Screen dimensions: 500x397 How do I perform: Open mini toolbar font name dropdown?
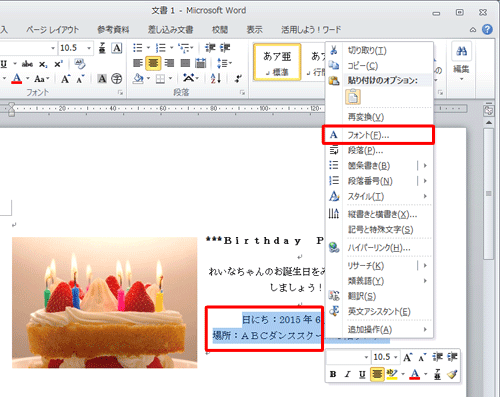point(366,357)
